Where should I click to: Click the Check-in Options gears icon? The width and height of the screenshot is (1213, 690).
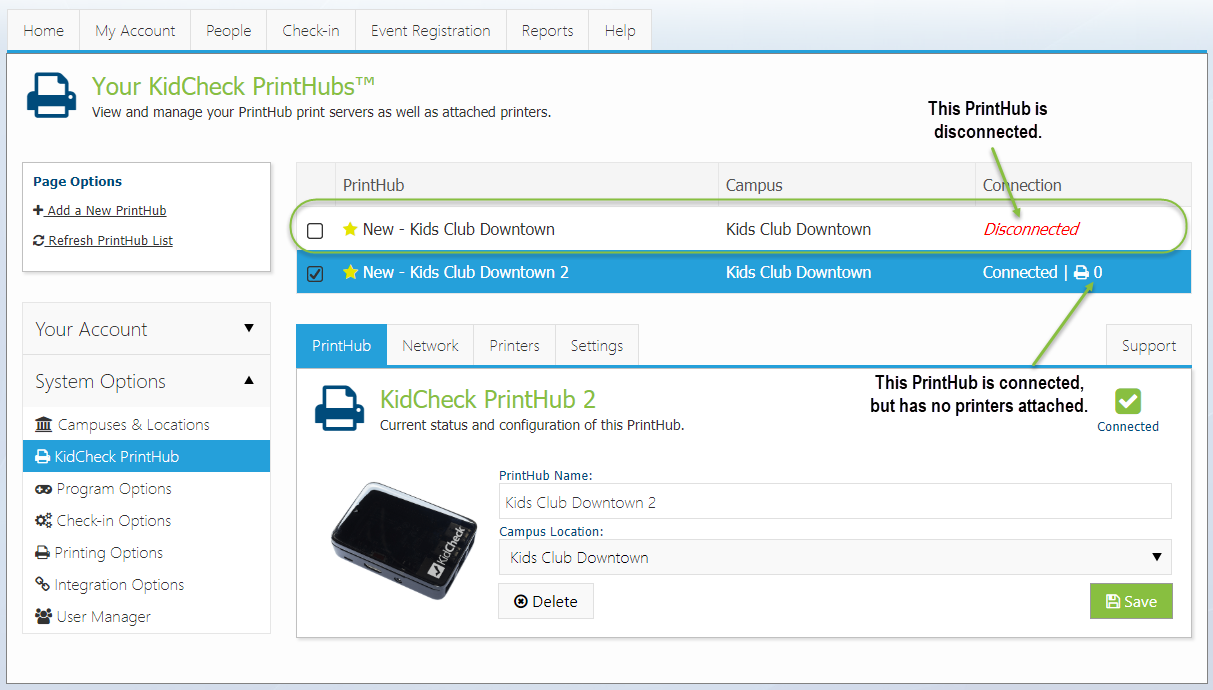click(x=43, y=521)
